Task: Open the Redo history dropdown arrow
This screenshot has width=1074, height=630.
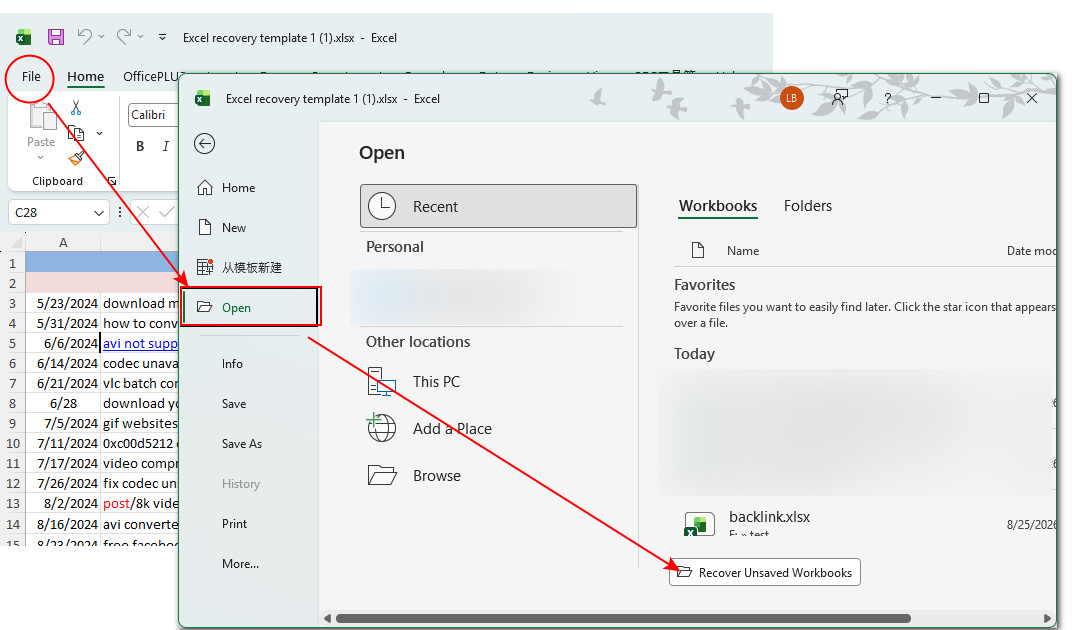Action: pos(140,37)
